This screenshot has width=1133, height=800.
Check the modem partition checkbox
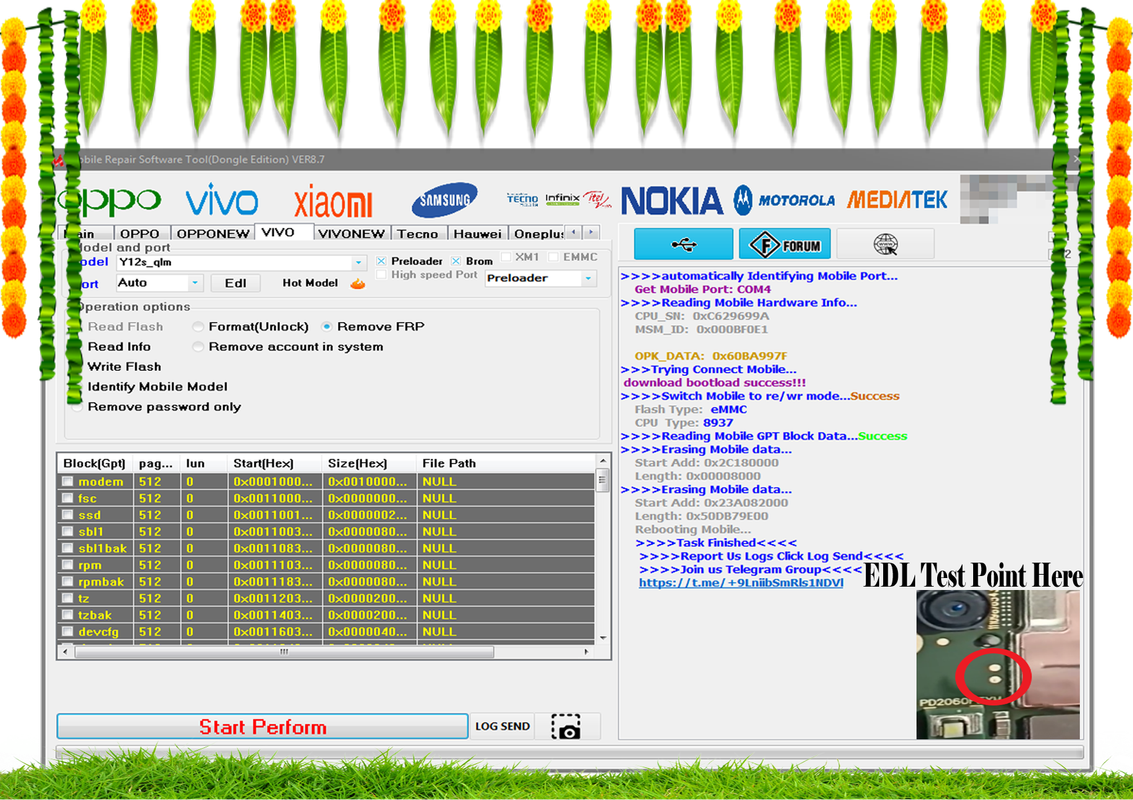point(68,481)
